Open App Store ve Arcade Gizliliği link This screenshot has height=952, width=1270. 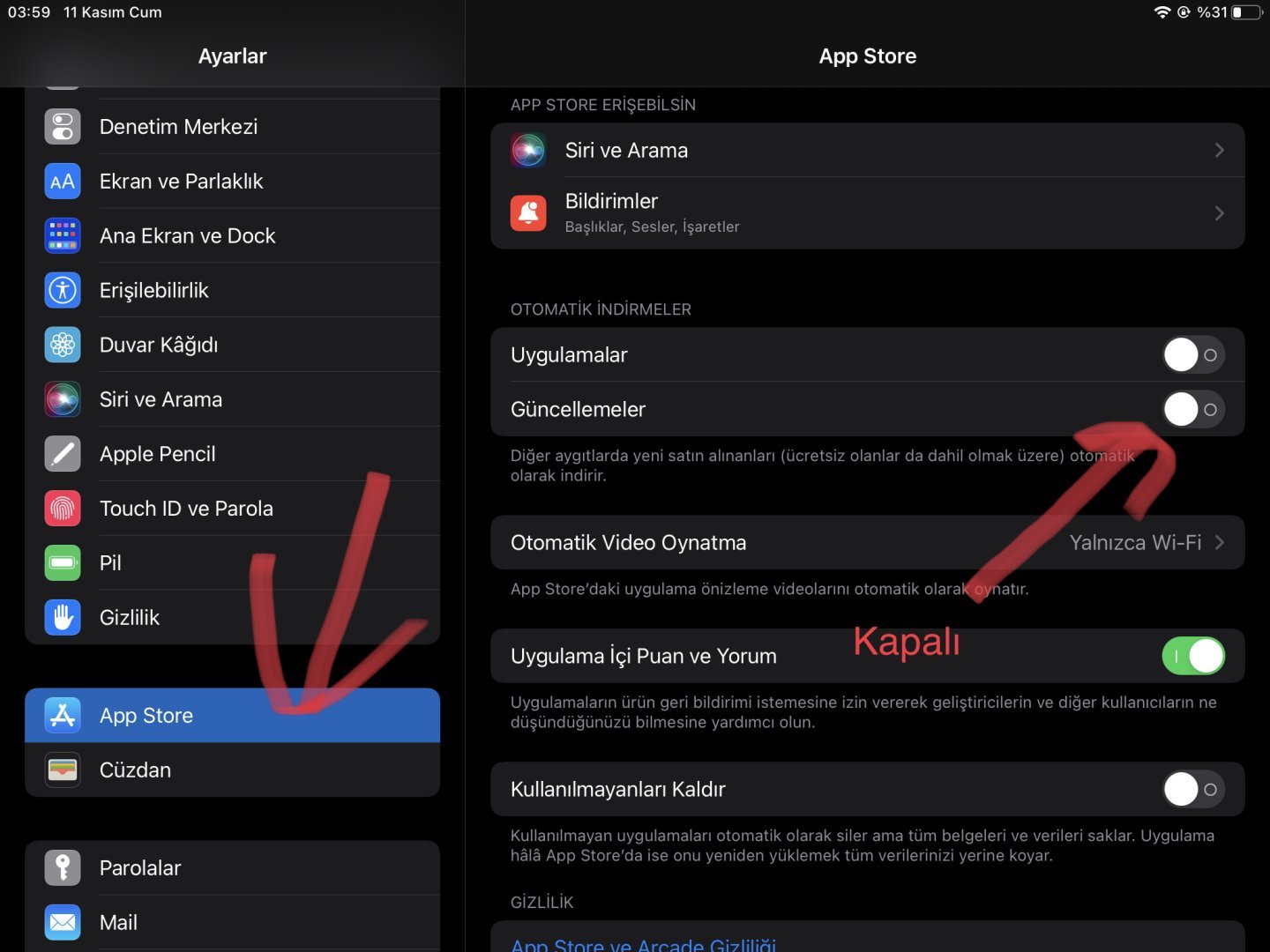(x=644, y=944)
